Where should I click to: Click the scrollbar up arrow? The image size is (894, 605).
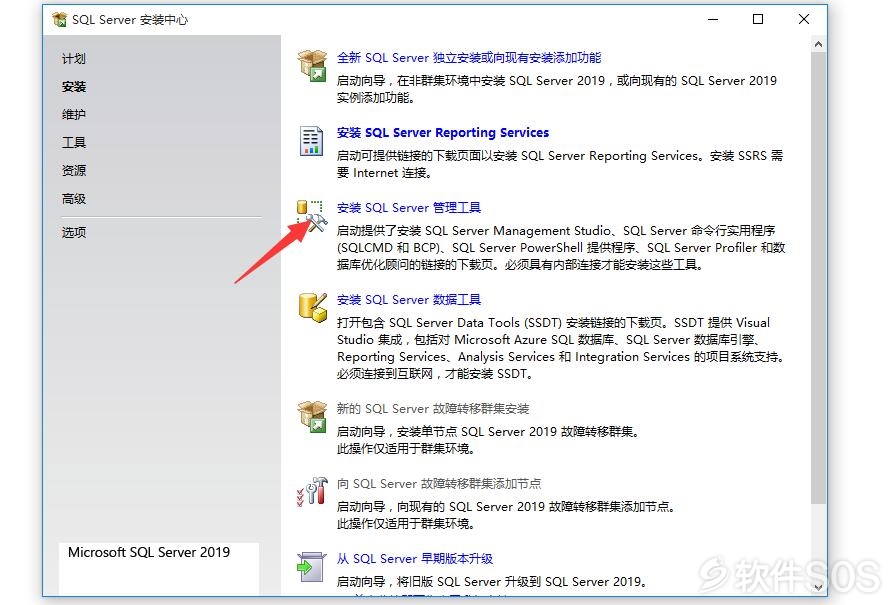coord(818,44)
